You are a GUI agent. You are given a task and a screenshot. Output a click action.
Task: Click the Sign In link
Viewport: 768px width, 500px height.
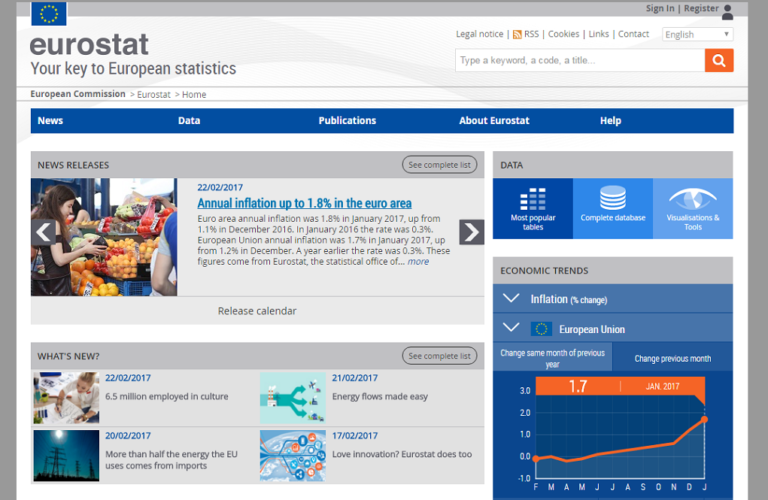tap(660, 8)
